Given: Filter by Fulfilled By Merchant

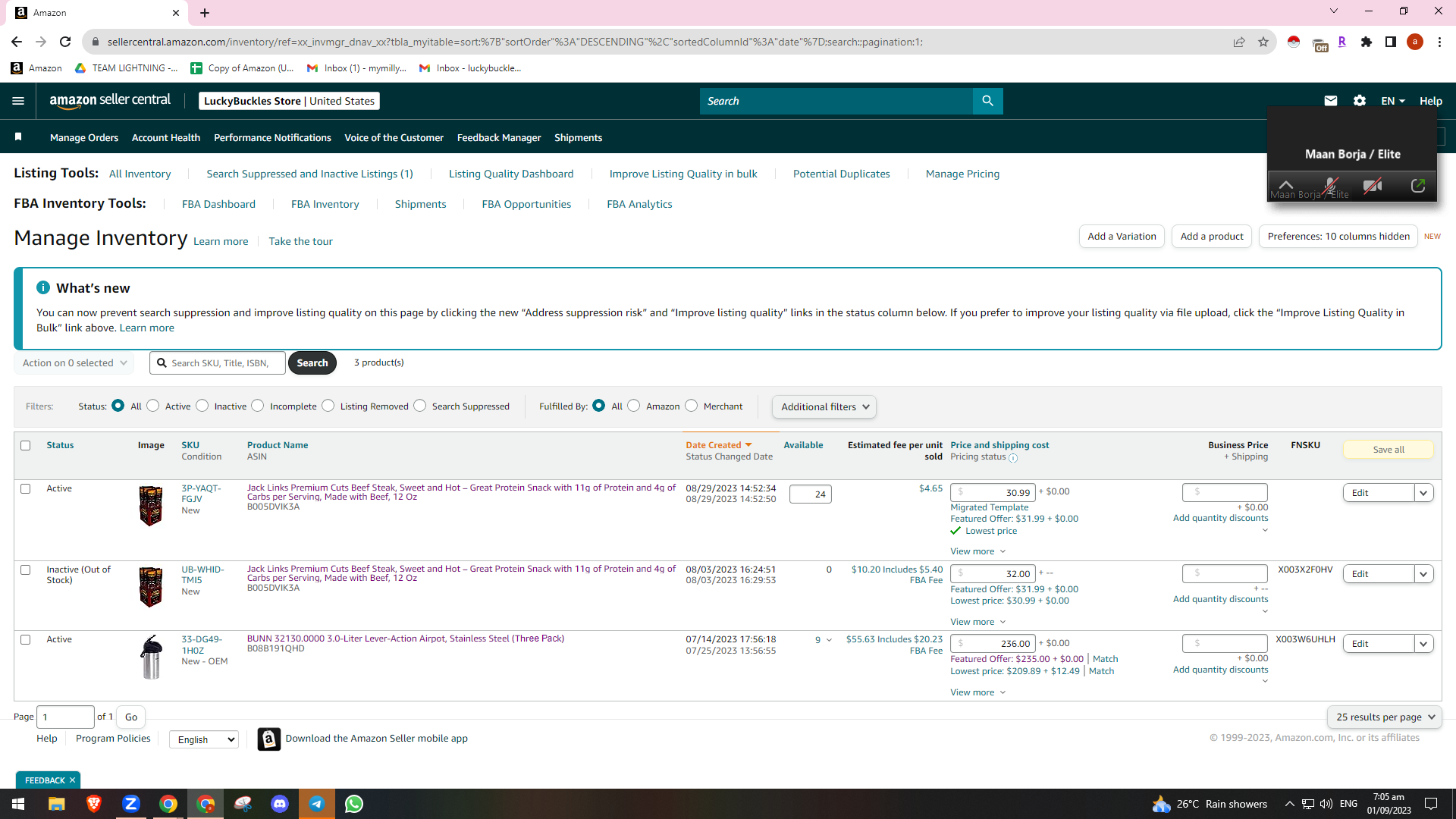Looking at the screenshot, I should coord(692,406).
